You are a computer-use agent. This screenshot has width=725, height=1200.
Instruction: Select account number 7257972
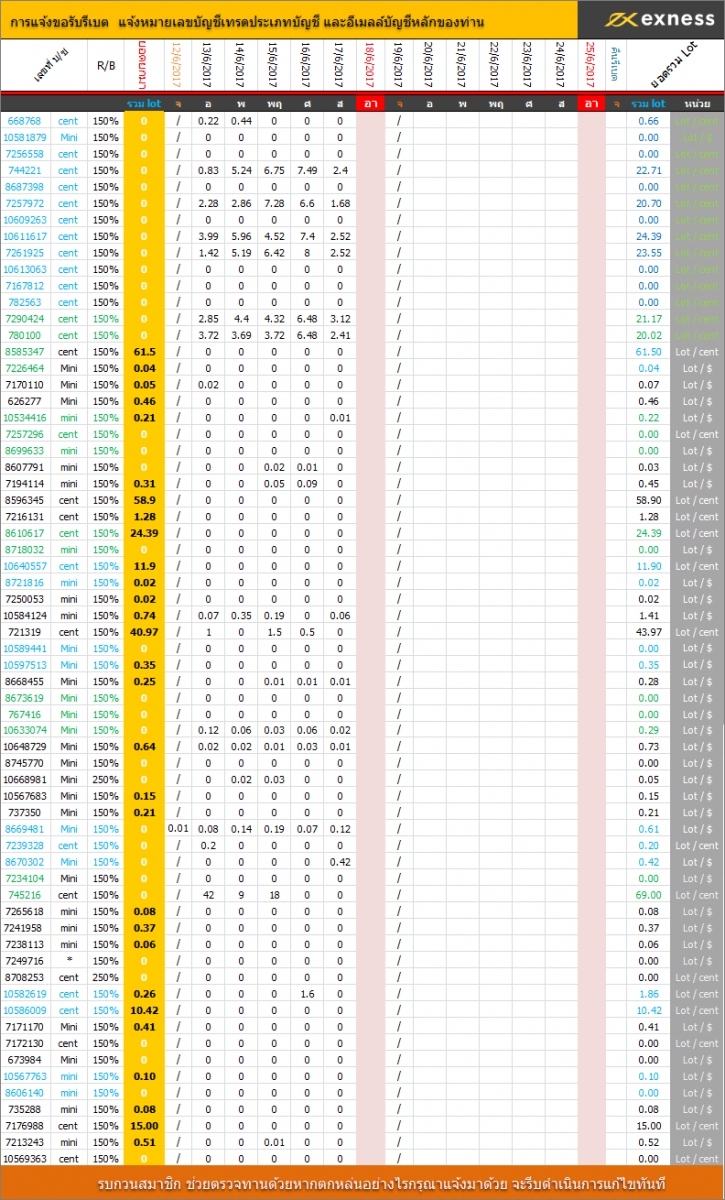pyautogui.click(x=24, y=203)
